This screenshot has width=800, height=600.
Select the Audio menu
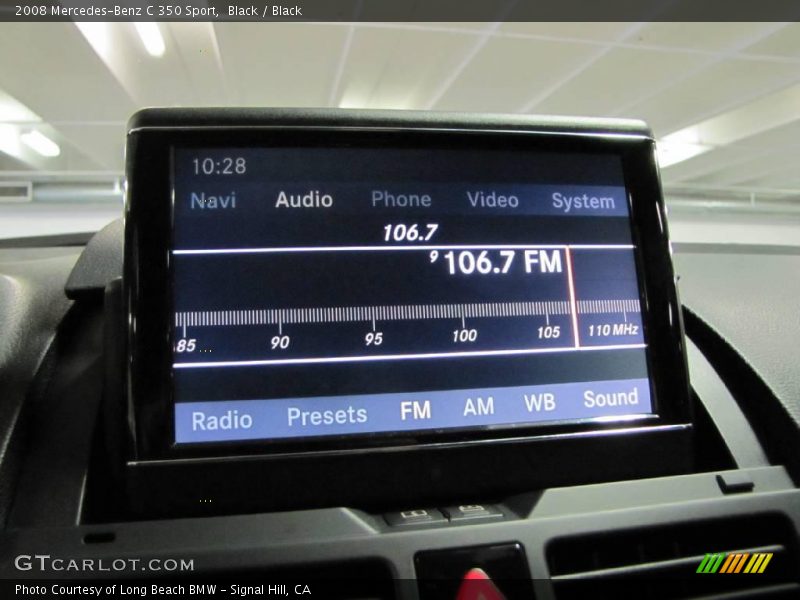click(x=304, y=199)
